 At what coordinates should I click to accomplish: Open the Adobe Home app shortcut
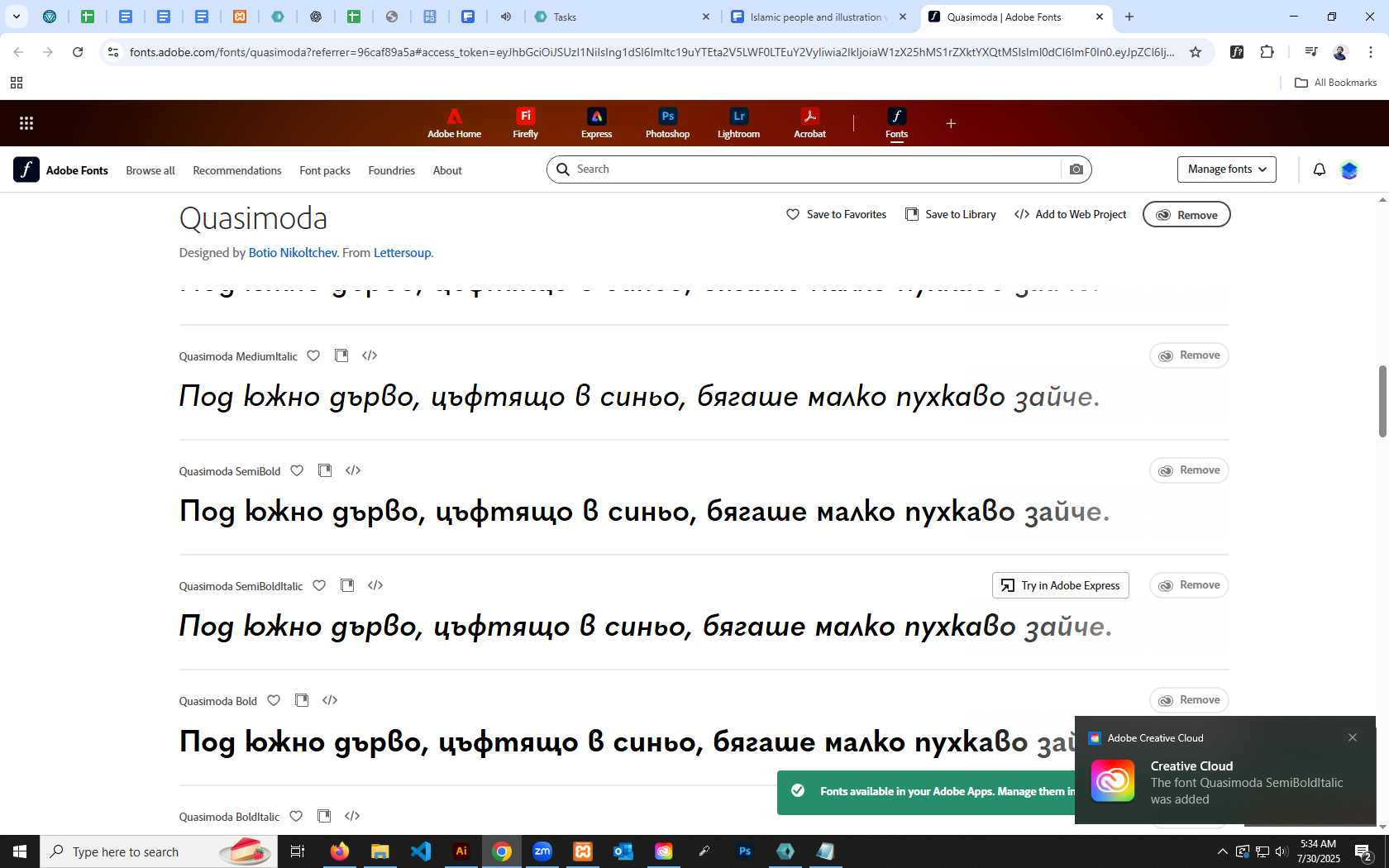click(454, 123)
